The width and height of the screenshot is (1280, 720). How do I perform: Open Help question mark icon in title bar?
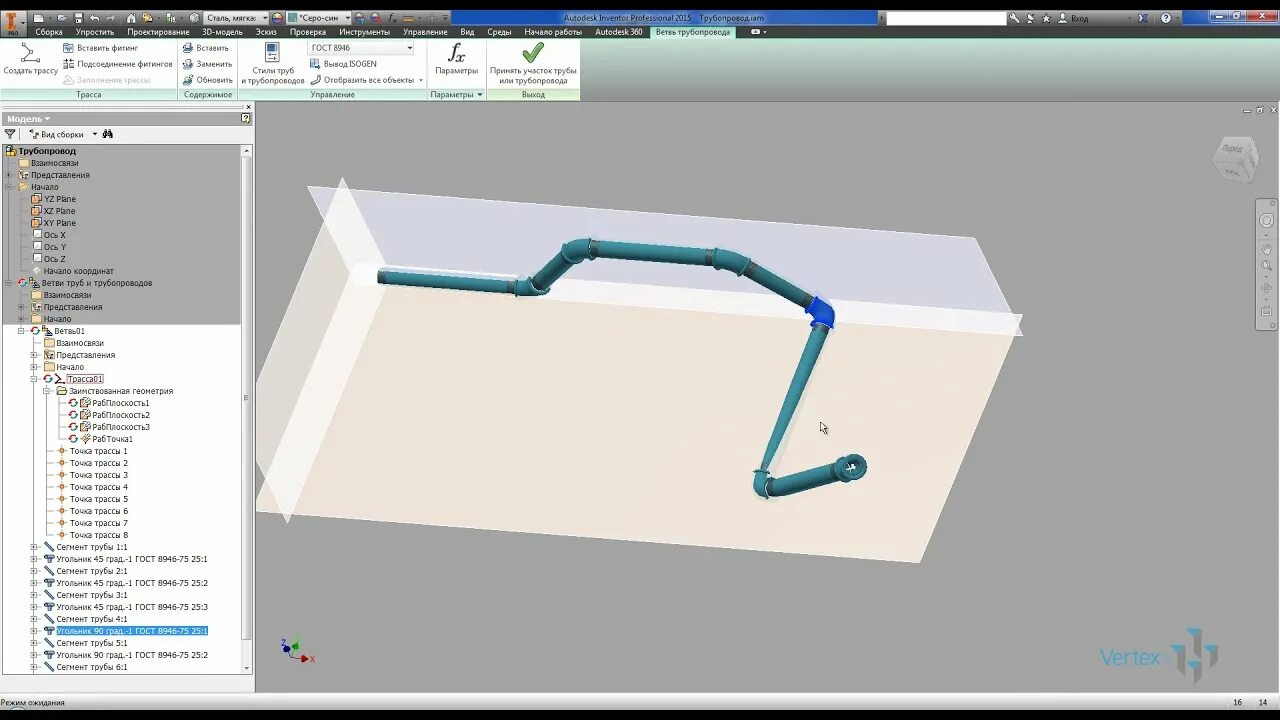click(x=1166, y=18)
